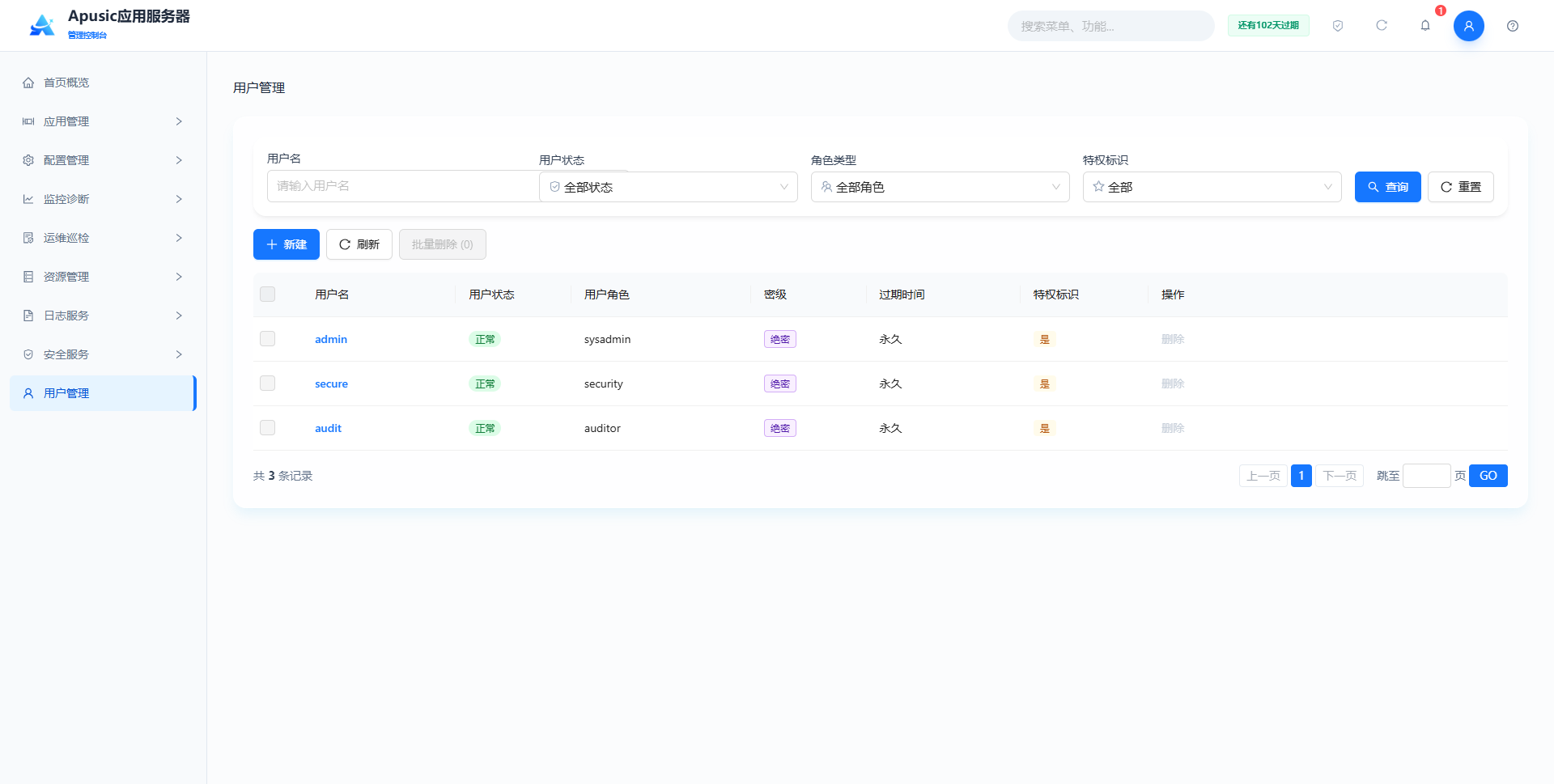Open 首页概览 menu item
Image resolution: width=1554 pixels, height=784 pixels.
pos(103,83)
